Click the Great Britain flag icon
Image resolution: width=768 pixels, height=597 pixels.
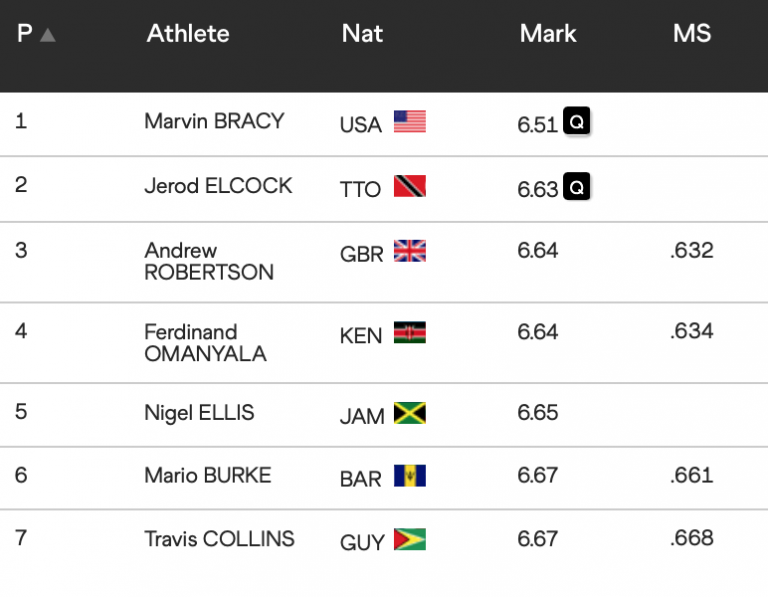[x=409, y=251]
